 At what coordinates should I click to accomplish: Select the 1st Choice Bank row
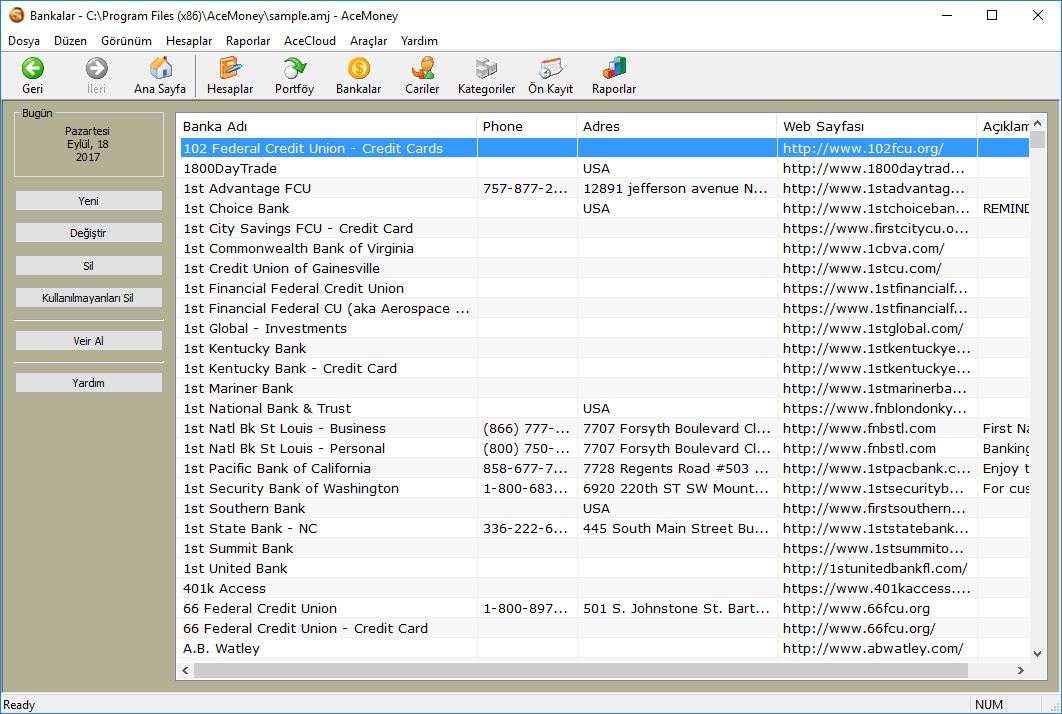pyautogui.click(x=604, y=208)
